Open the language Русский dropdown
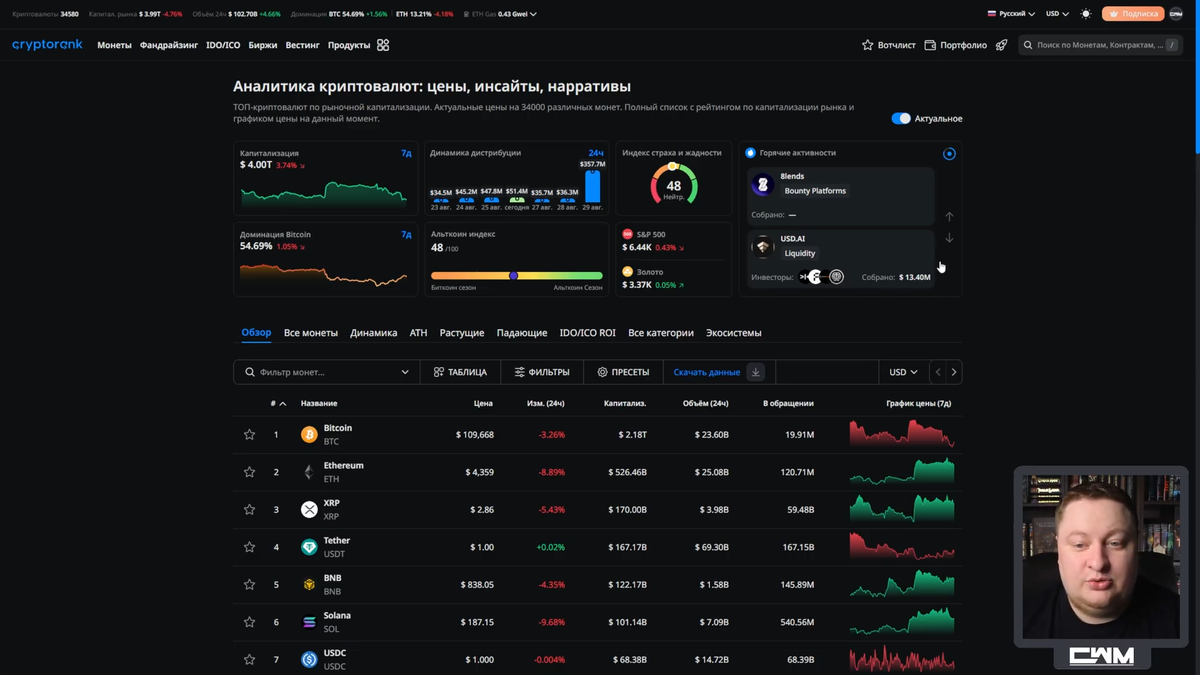Screen dimensions: 1200x675 point(1011,14)
